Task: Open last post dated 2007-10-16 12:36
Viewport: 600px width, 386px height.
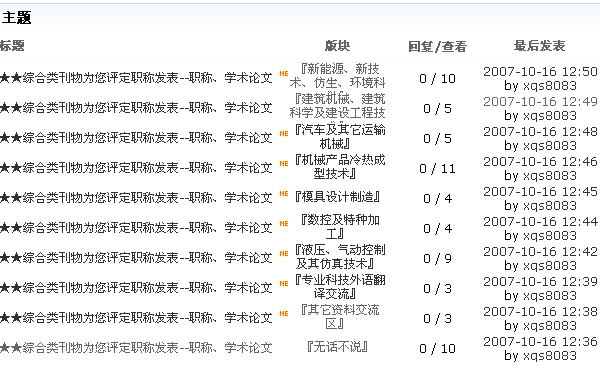Action: click(540, 341)
